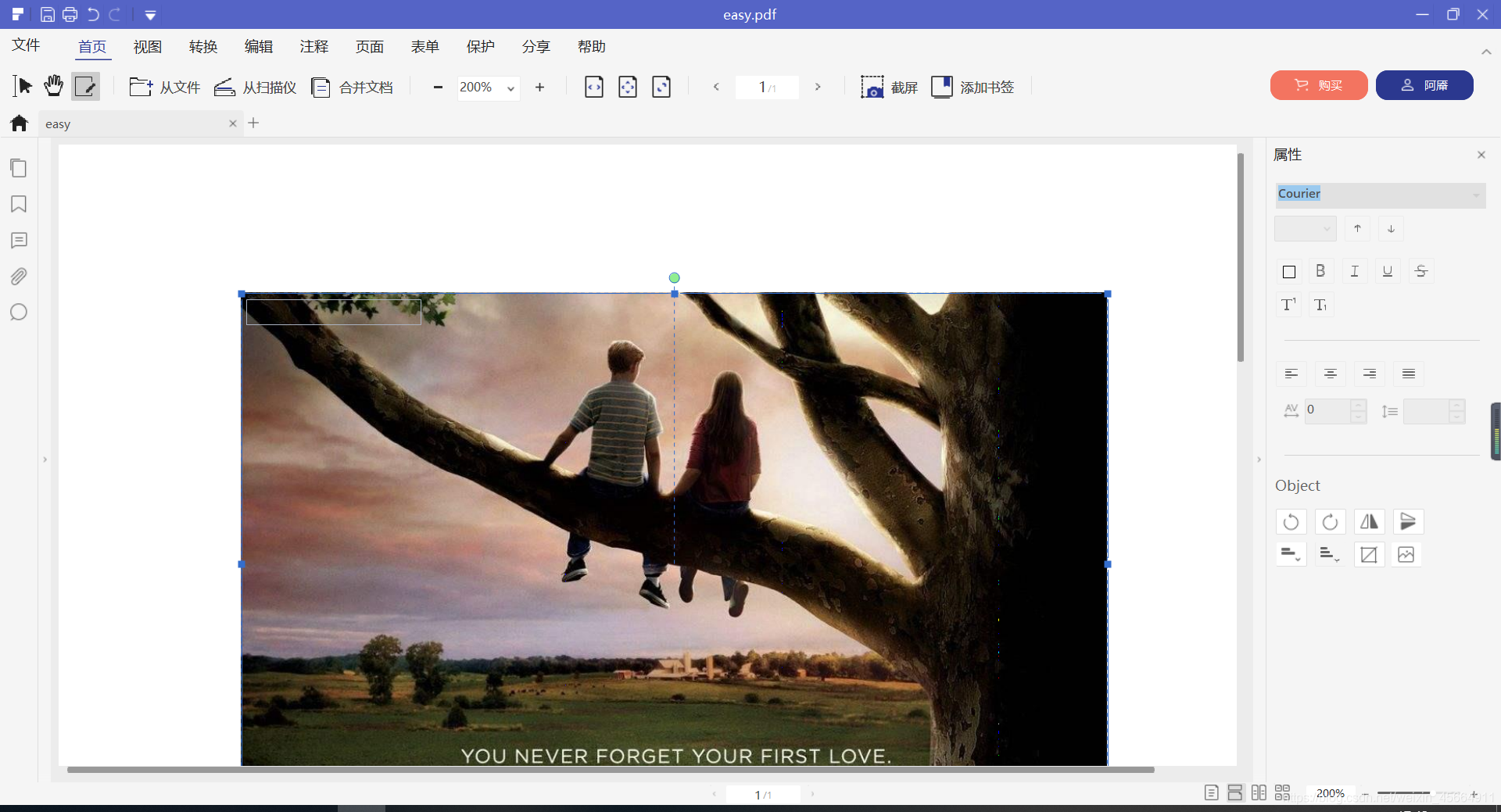Create PDF from scanner (从扫描仪)
1501x812 pixels.
click(255, 87)
